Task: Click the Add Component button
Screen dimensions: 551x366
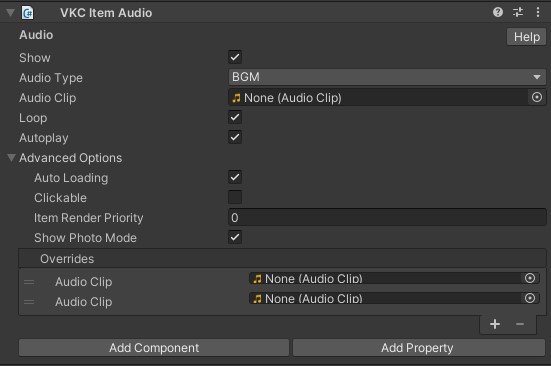Action: (154, 348)
